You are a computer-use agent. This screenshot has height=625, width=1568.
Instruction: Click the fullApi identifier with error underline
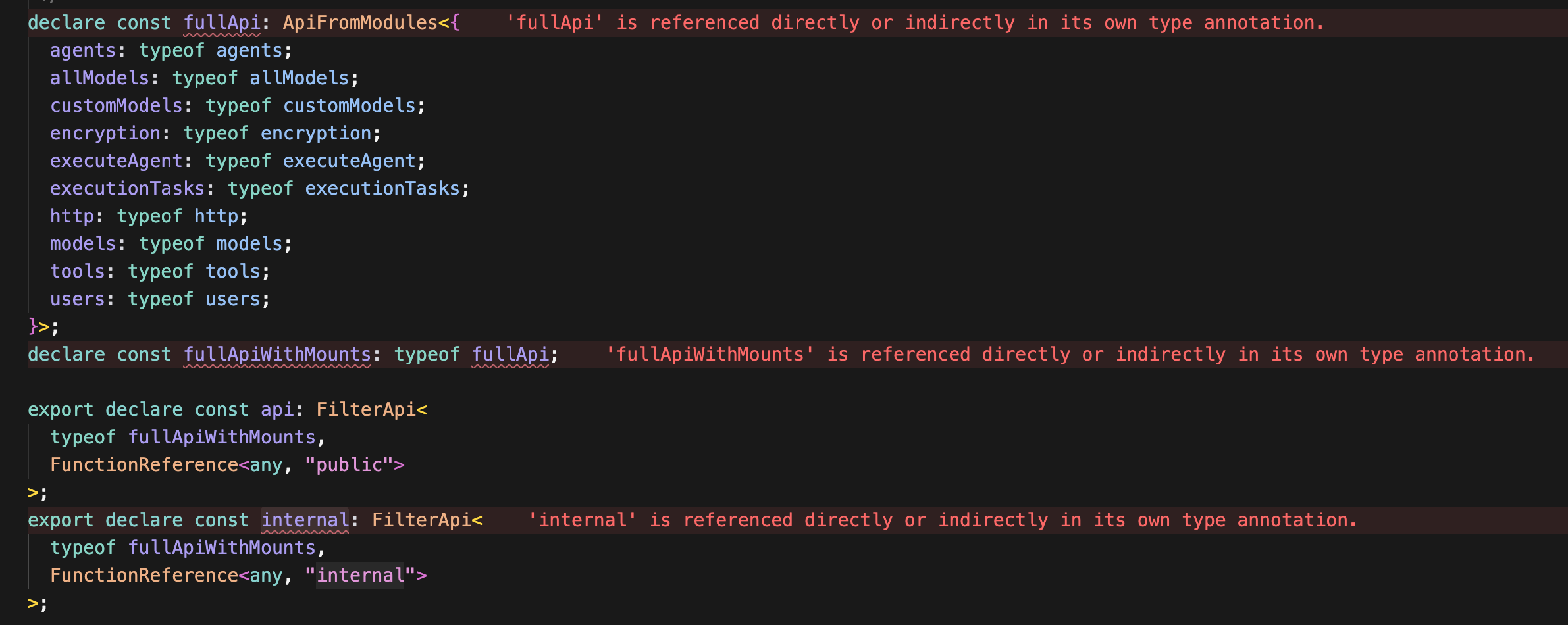[x=222, y=23]
